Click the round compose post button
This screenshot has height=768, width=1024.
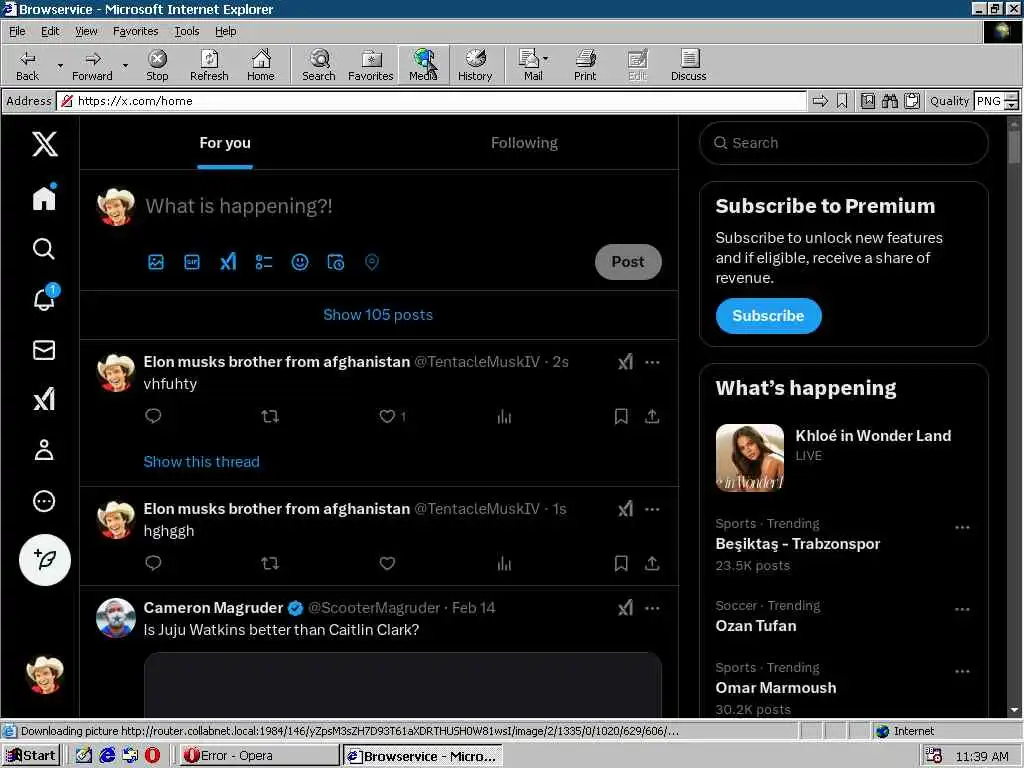tap(44, 560)
